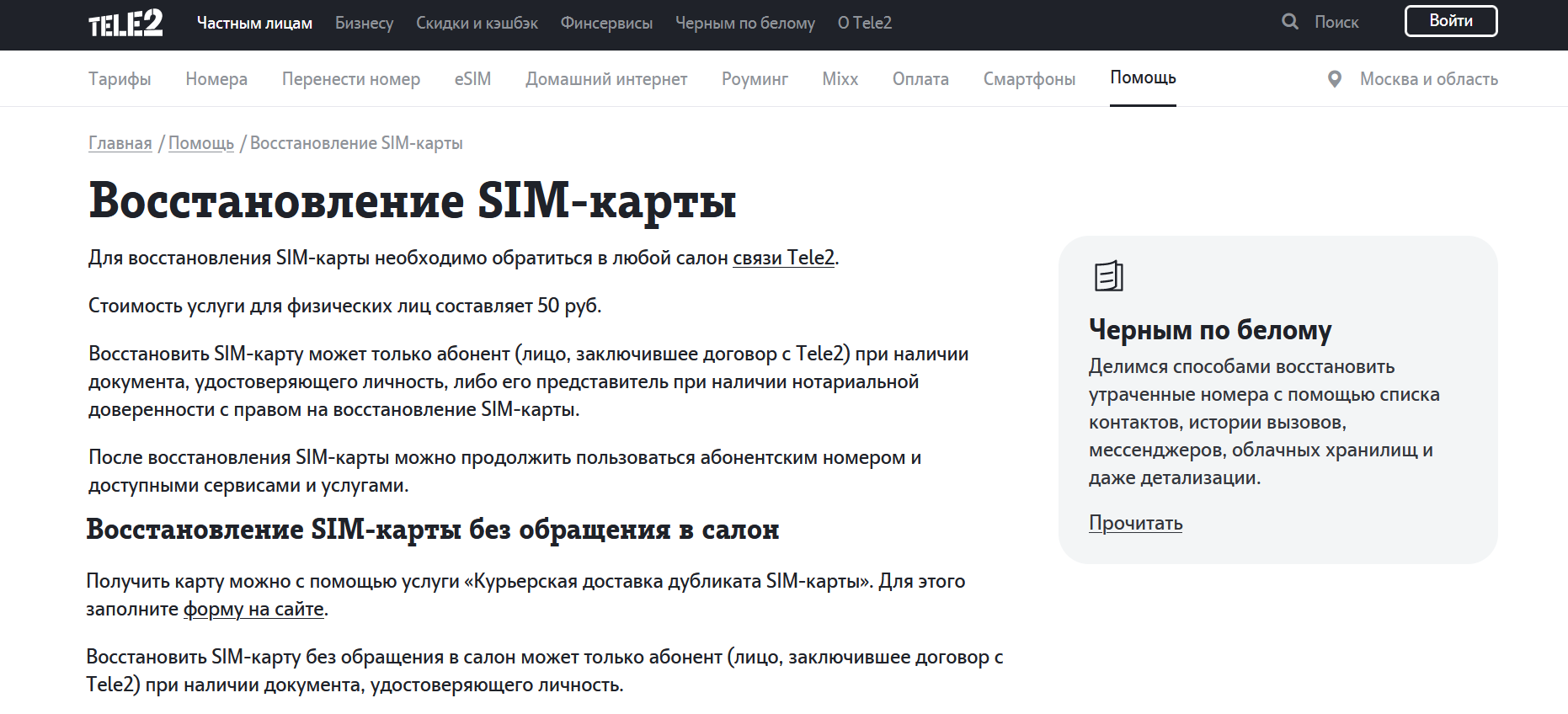Click the Восстановление SIM-карты page heading

pyautogui.click(x=413, y=200)
